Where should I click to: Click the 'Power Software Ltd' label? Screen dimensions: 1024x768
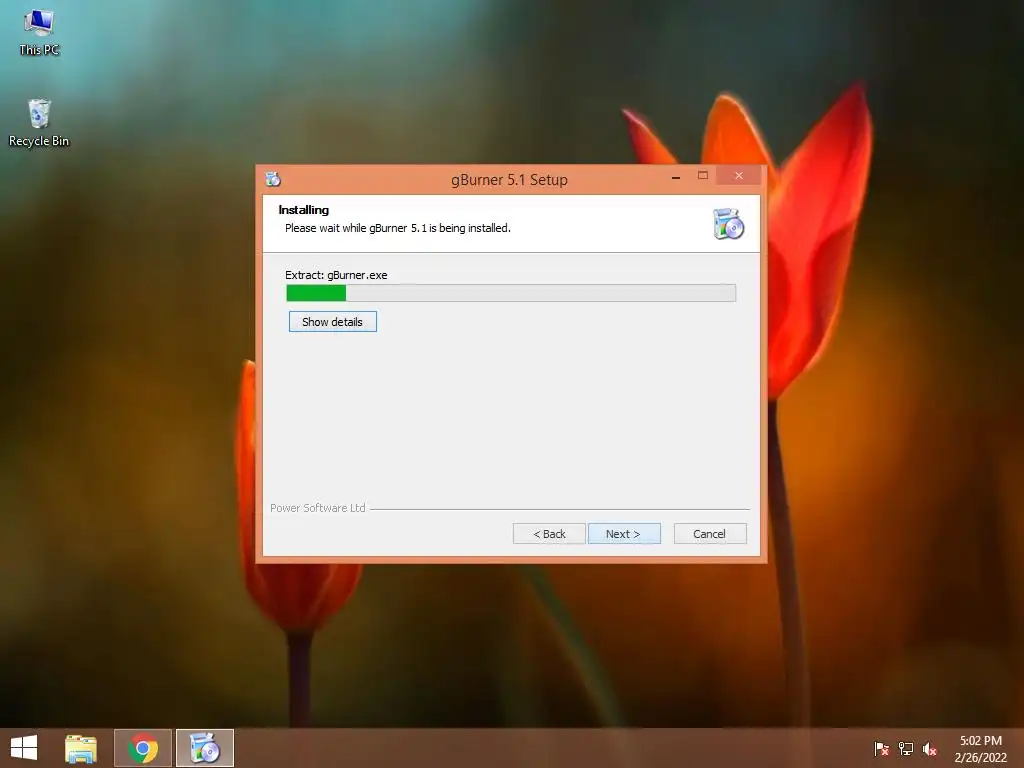(318, 507)
